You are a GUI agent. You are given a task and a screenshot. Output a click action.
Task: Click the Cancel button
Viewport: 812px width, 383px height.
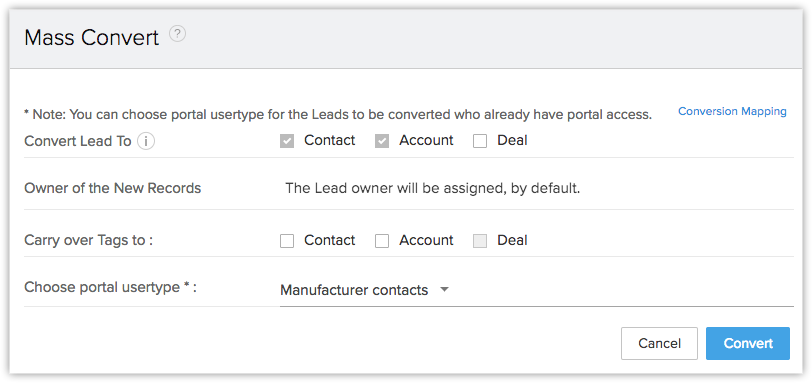point(659,343)
